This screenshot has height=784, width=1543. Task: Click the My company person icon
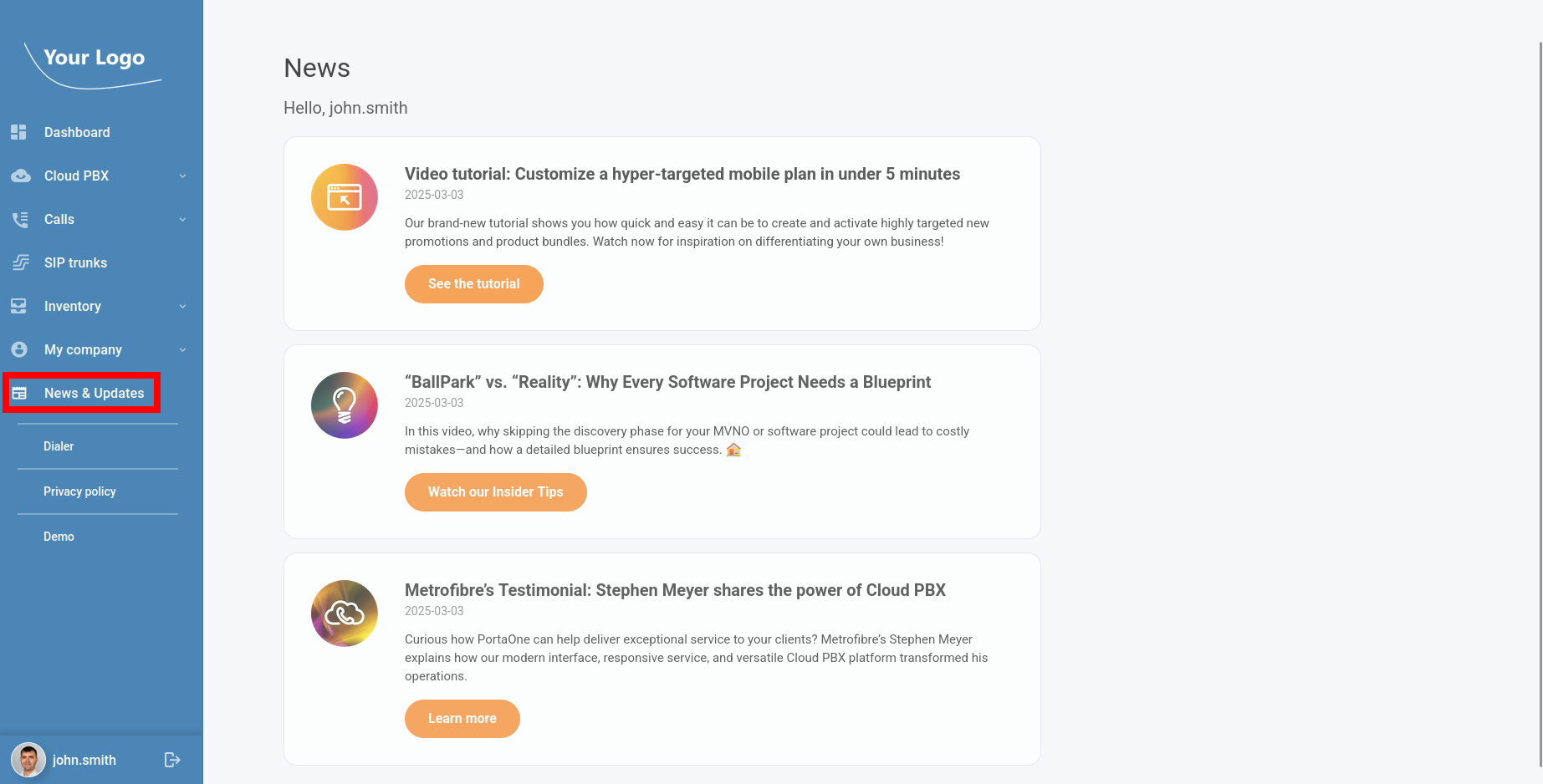coord(19,349)
